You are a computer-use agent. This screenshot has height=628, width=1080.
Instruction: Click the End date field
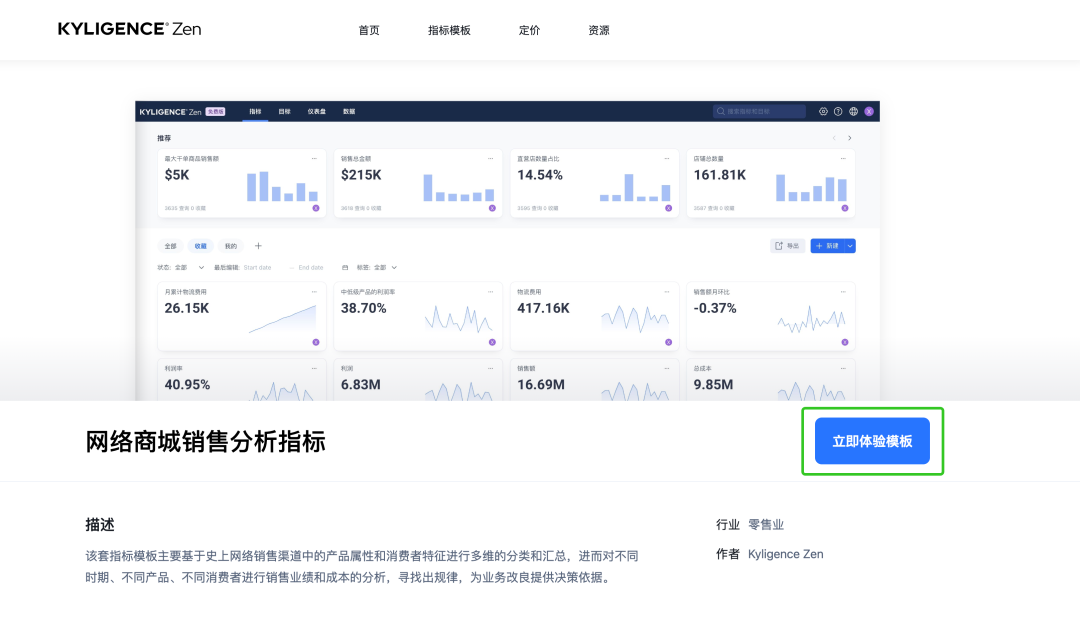[x=311, y=267]
